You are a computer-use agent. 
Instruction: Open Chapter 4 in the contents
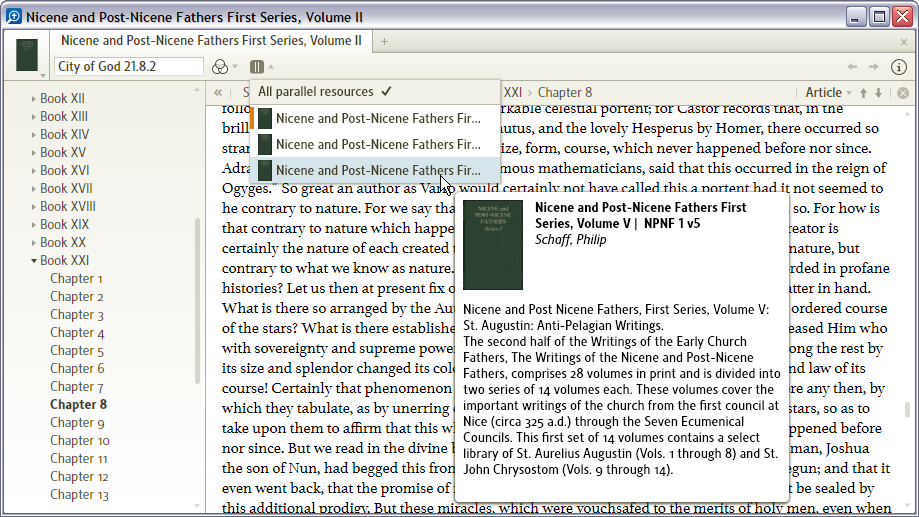click(77, 333)
